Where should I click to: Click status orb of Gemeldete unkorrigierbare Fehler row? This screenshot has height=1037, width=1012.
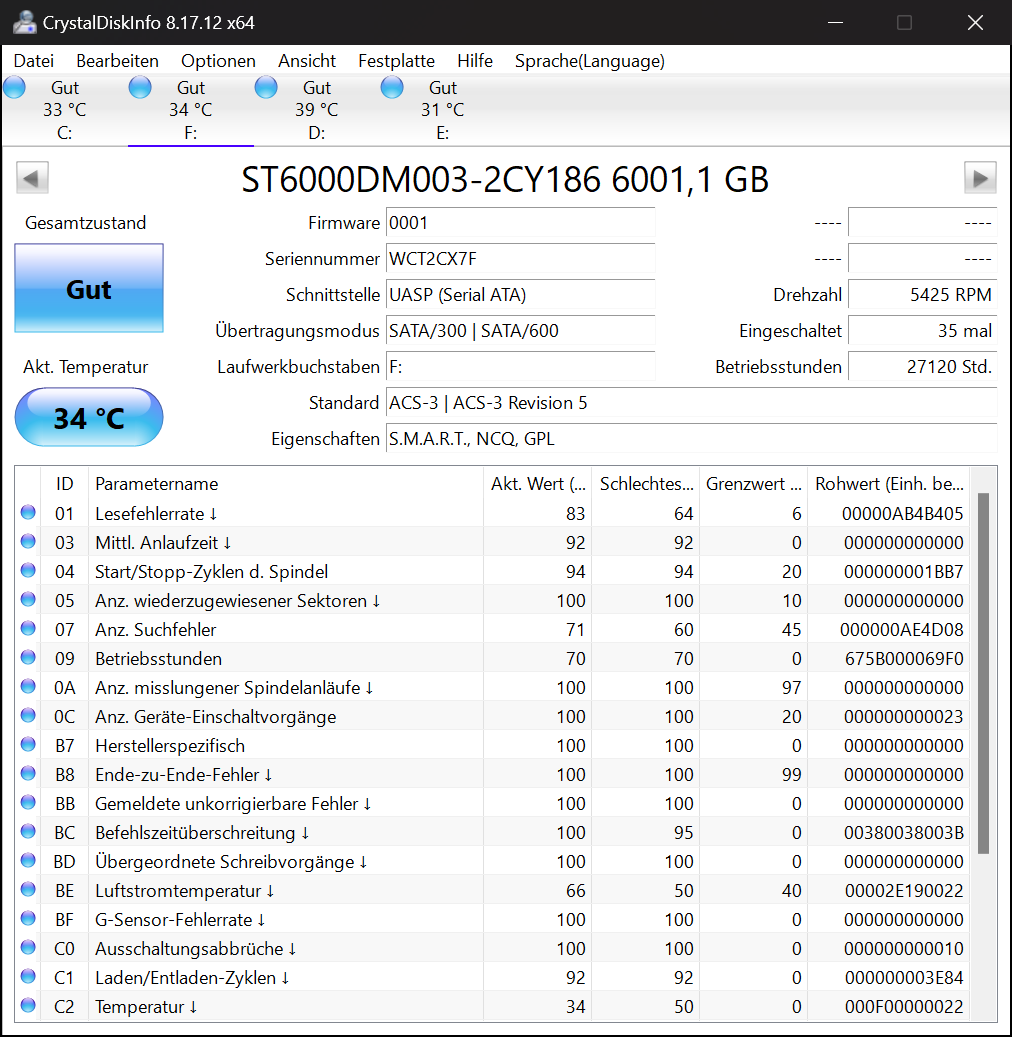28,802
